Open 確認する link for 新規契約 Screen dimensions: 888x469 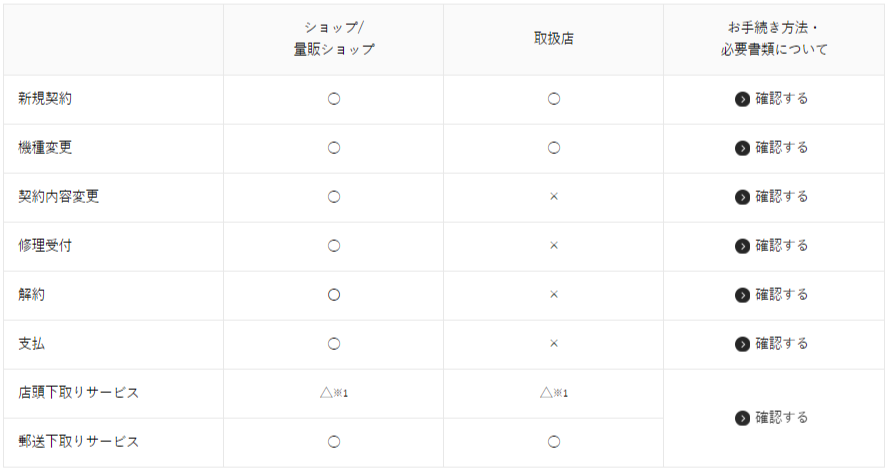782,99
